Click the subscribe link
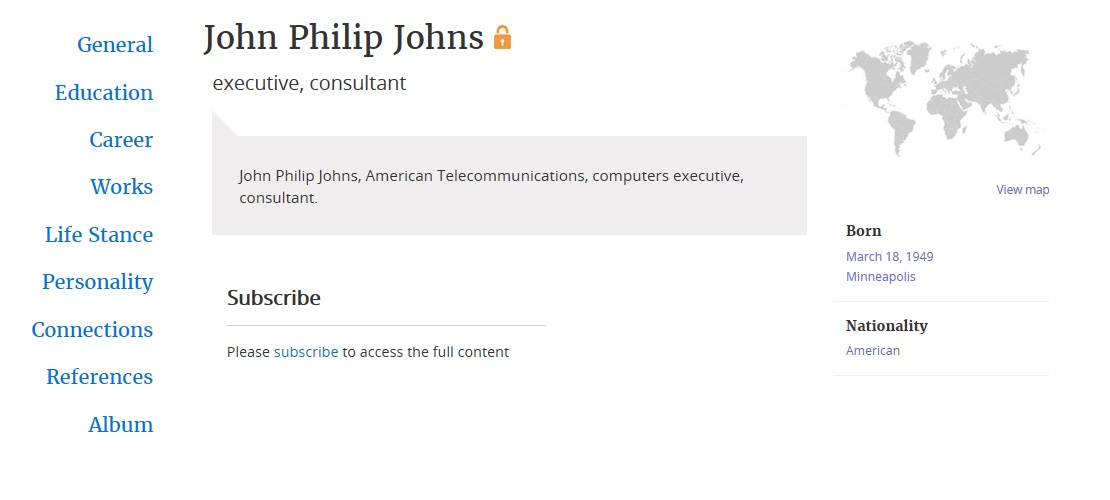This screenshot has width=1110, height=500. coord(306,352)
